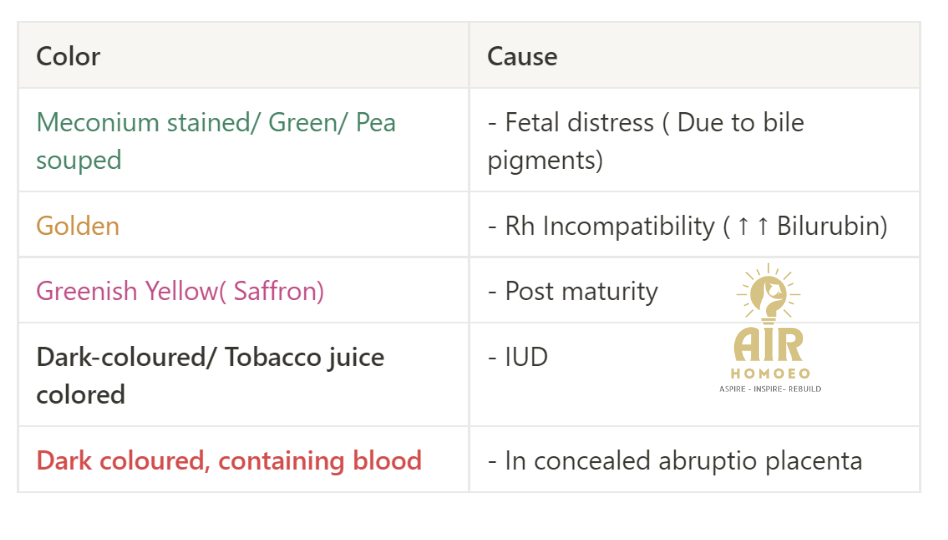Click the Meconium stained/ Green/ Pea souped cell
Screen dimensions: 948x540
[244, 140]
